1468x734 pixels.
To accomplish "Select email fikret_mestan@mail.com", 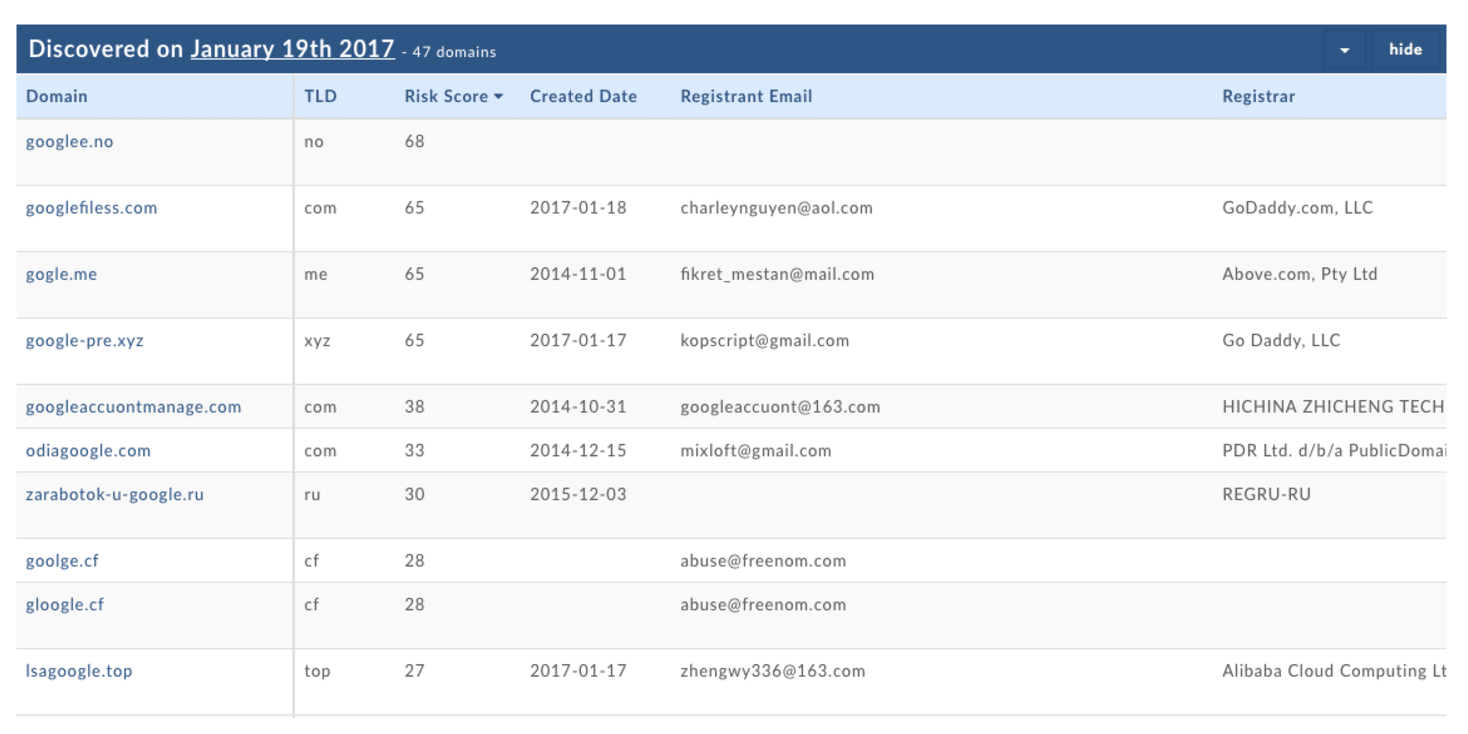I will (777, 274).
